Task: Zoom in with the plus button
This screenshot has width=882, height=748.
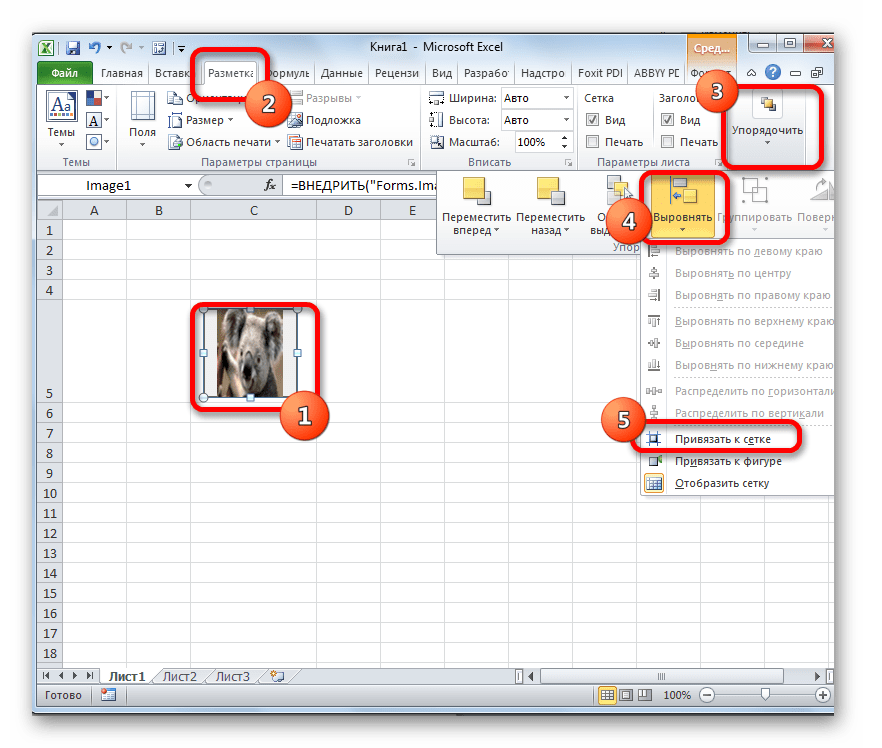Action: 822,695
